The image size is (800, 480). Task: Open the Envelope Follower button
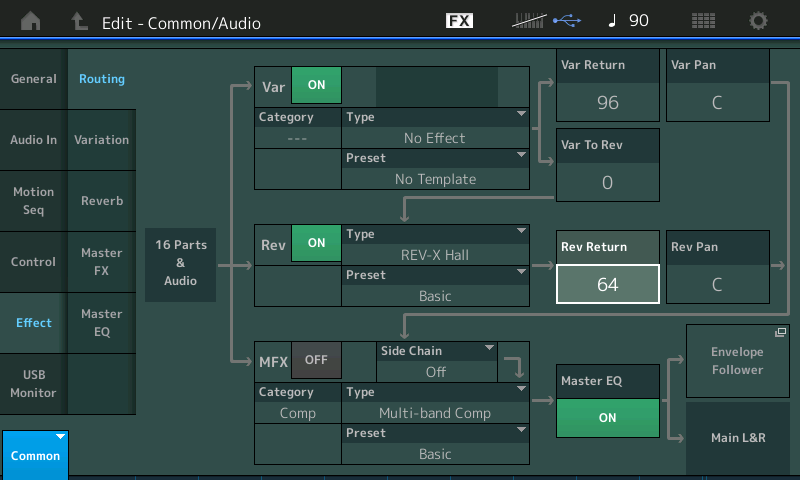(738, 361)
